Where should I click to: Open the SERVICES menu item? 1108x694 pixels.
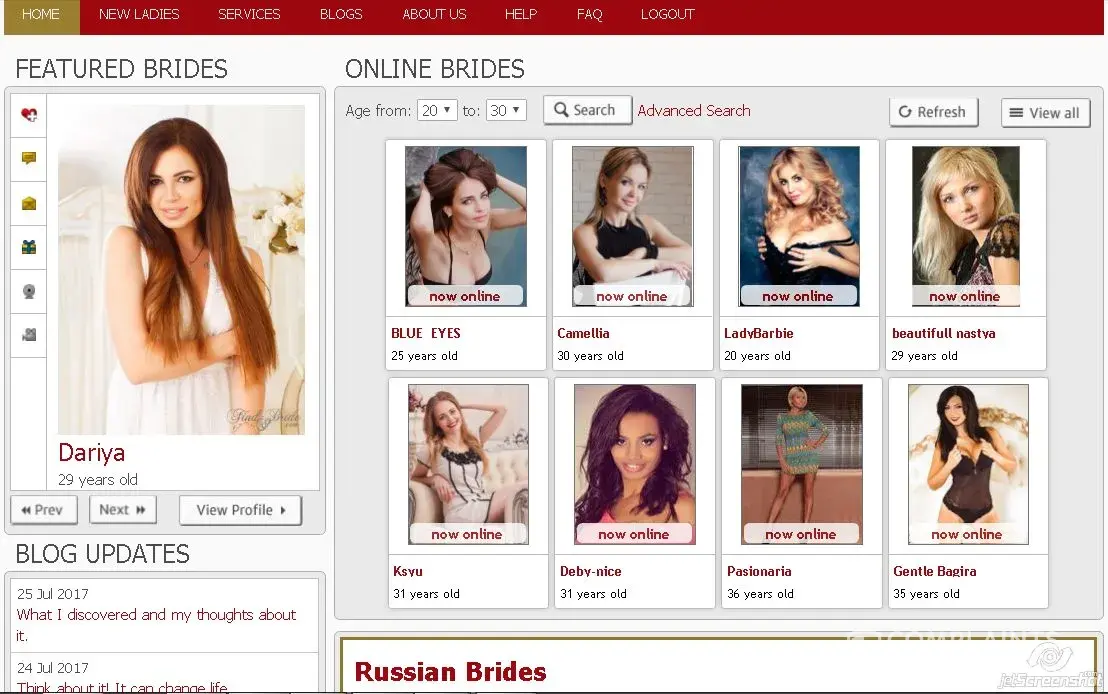[x=249, y=14]
